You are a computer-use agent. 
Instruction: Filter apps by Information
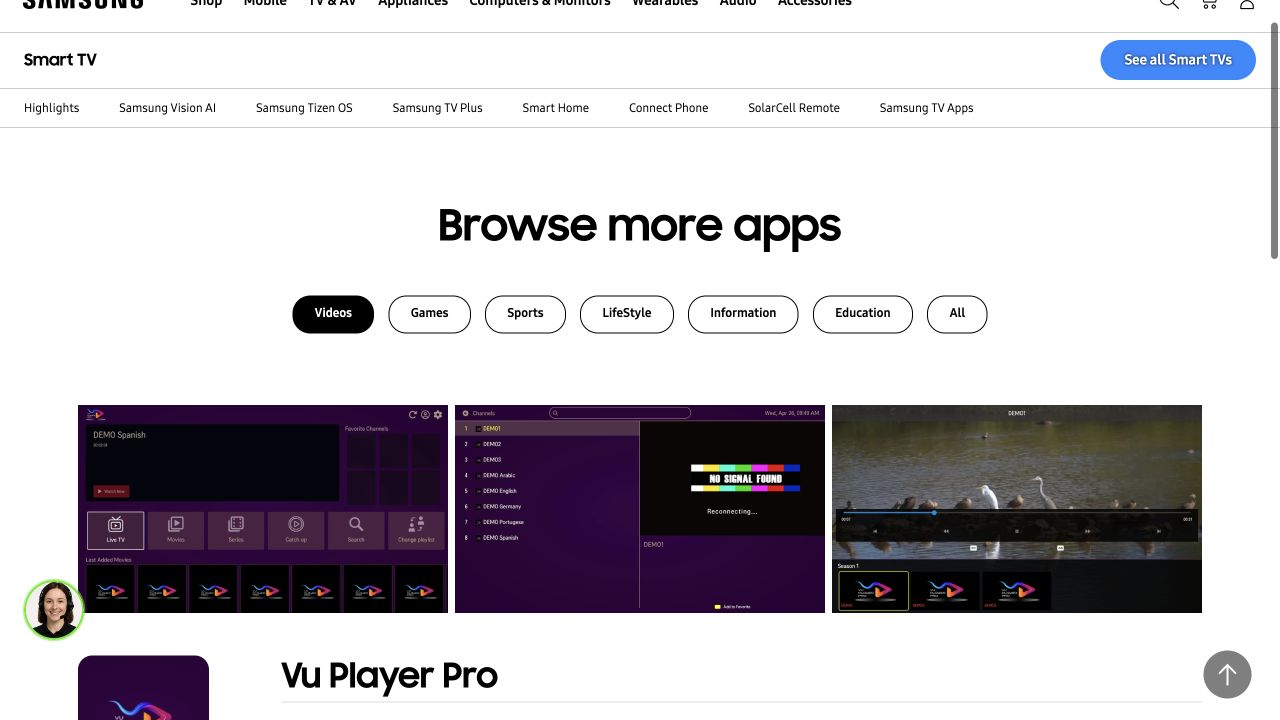[743, 314]
